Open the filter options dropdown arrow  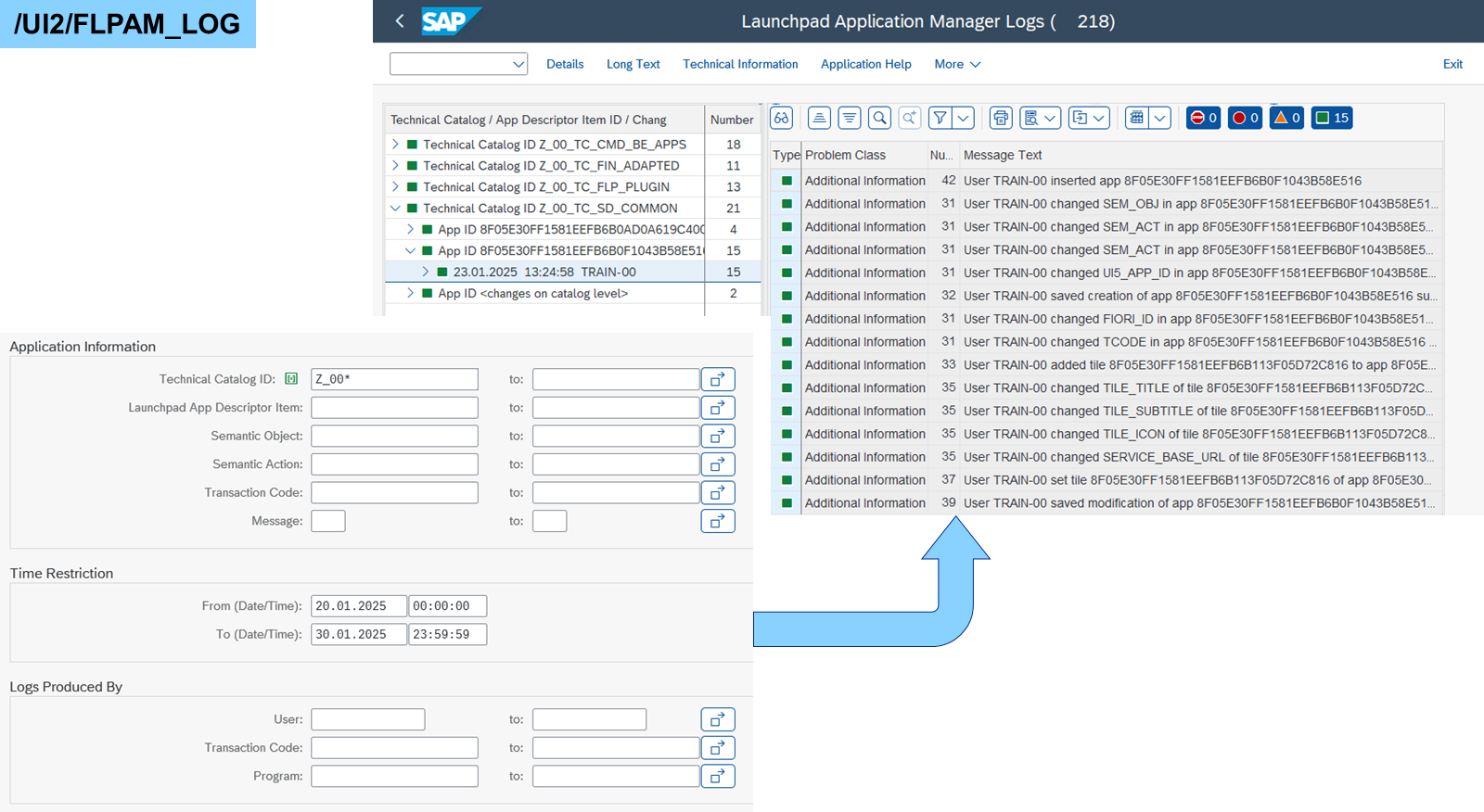964,118
